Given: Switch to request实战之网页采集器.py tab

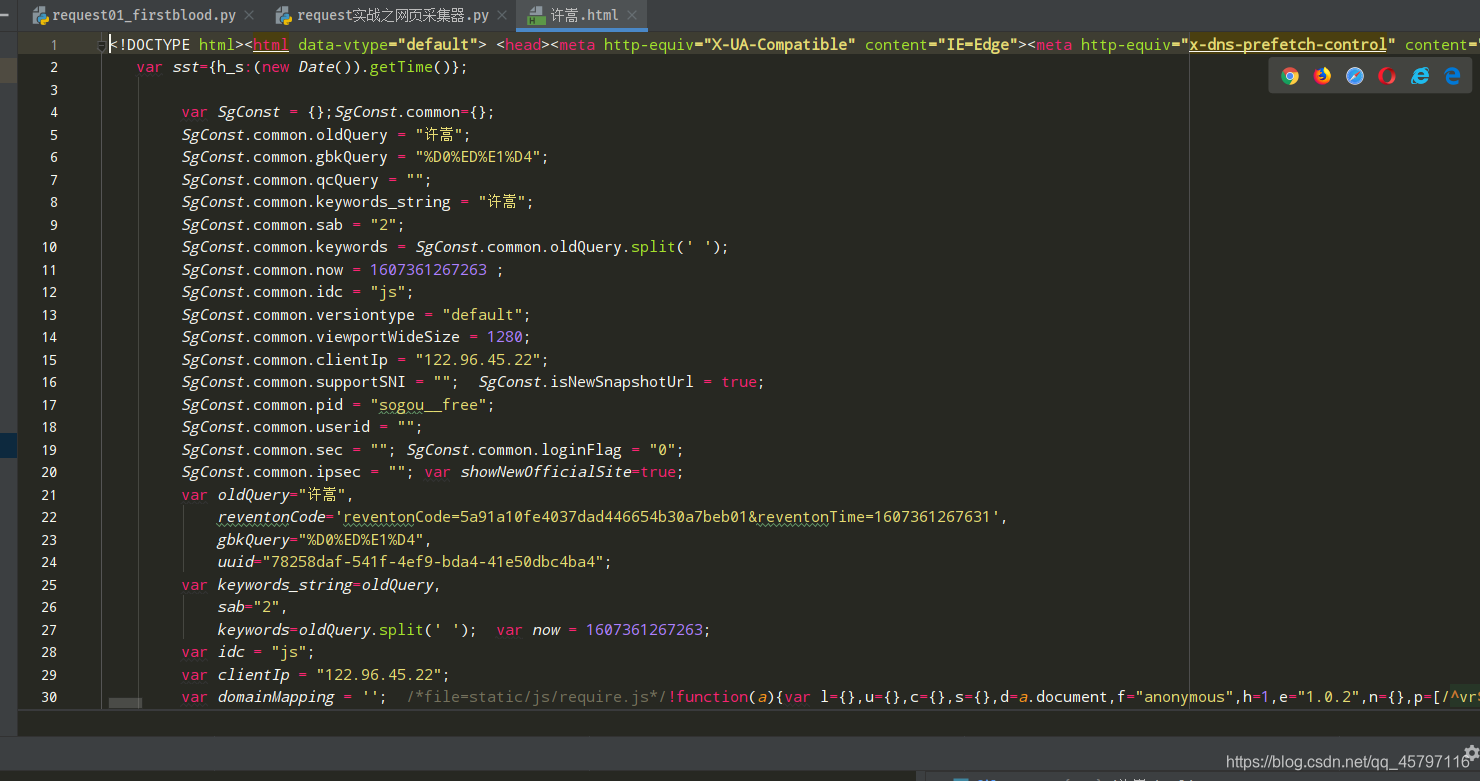Looking at the screenshot, I should tap(393, 15).
